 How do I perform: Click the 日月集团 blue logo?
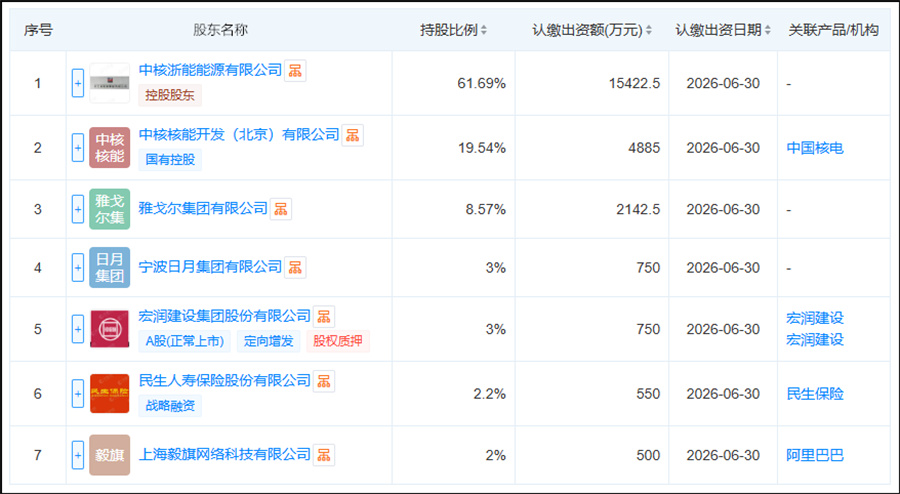pos(110,267)
